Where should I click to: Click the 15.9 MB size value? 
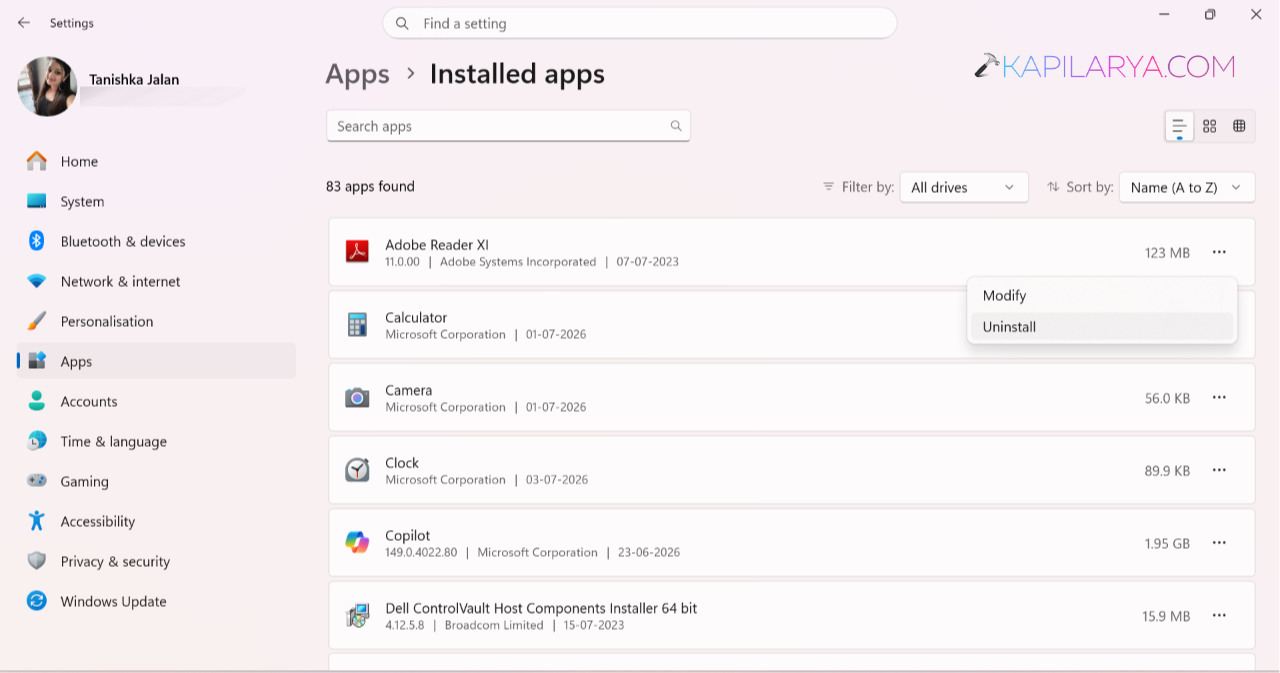(1166, 617)
